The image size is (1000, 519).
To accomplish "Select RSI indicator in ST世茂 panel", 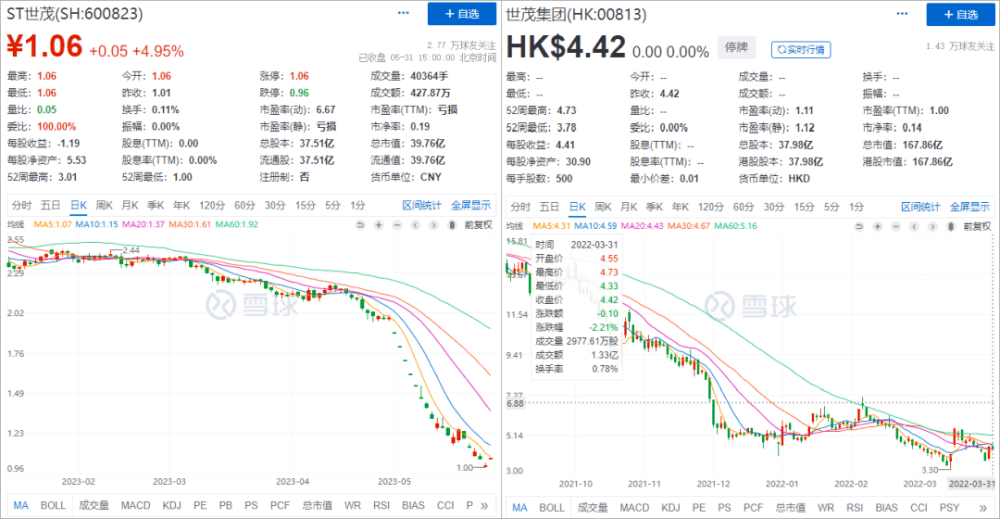I will [x=381, y=506].
